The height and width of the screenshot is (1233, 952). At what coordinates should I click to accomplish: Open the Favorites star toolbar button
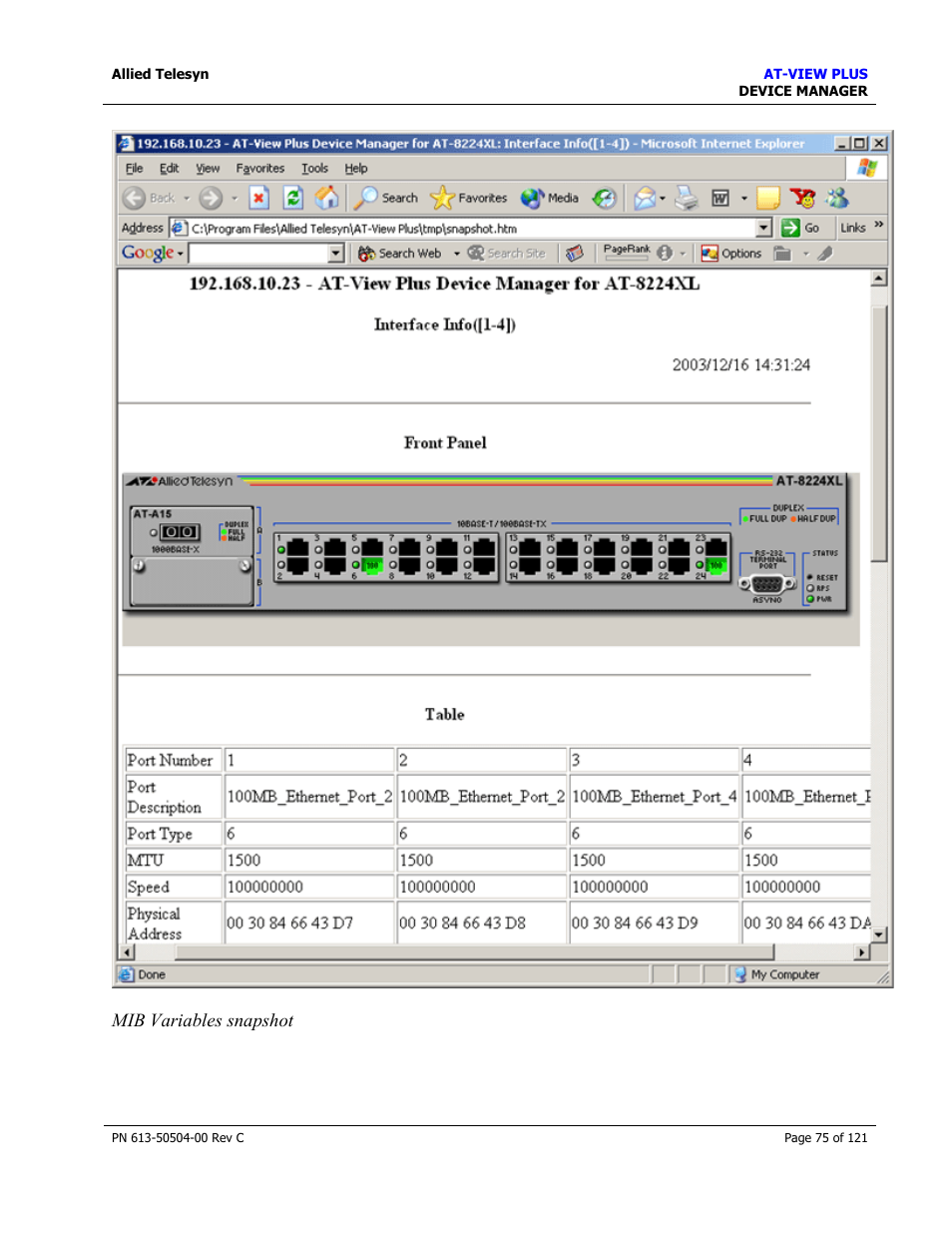pyautogui.click(x=469, y=198)
